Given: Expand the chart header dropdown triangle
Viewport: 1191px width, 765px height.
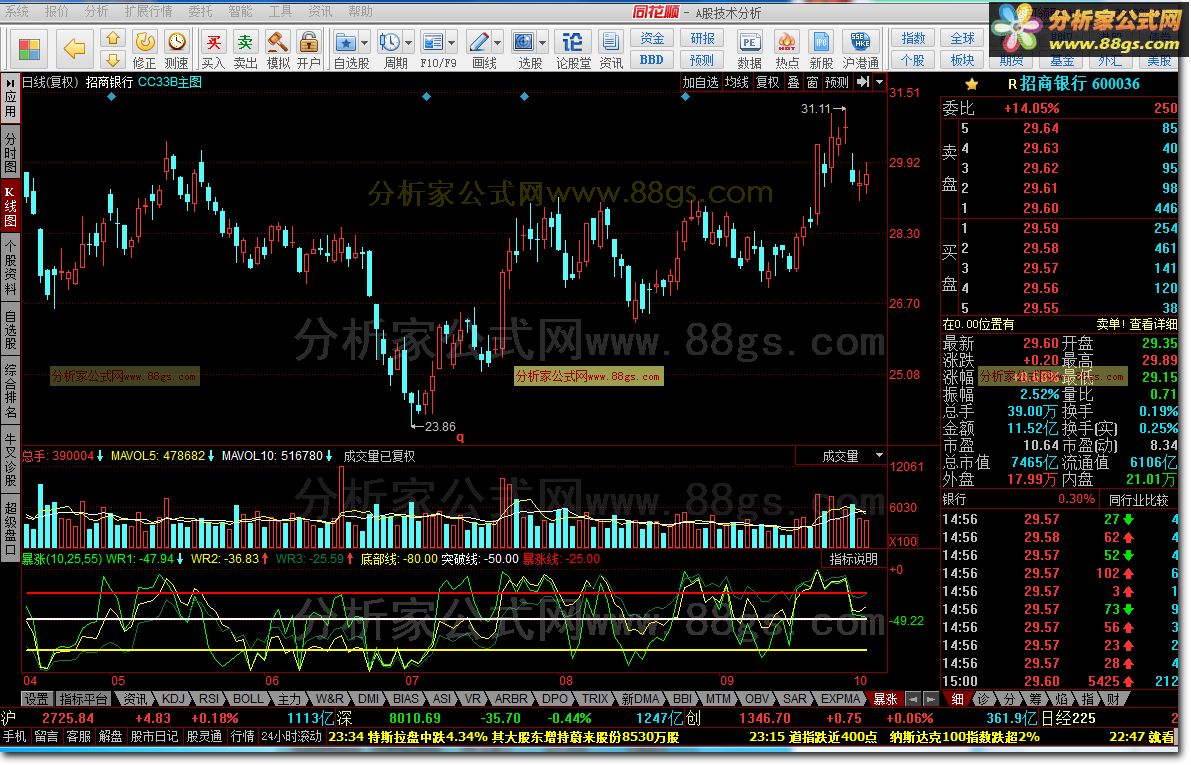Looking at the screenshot, I should (880, 82).
